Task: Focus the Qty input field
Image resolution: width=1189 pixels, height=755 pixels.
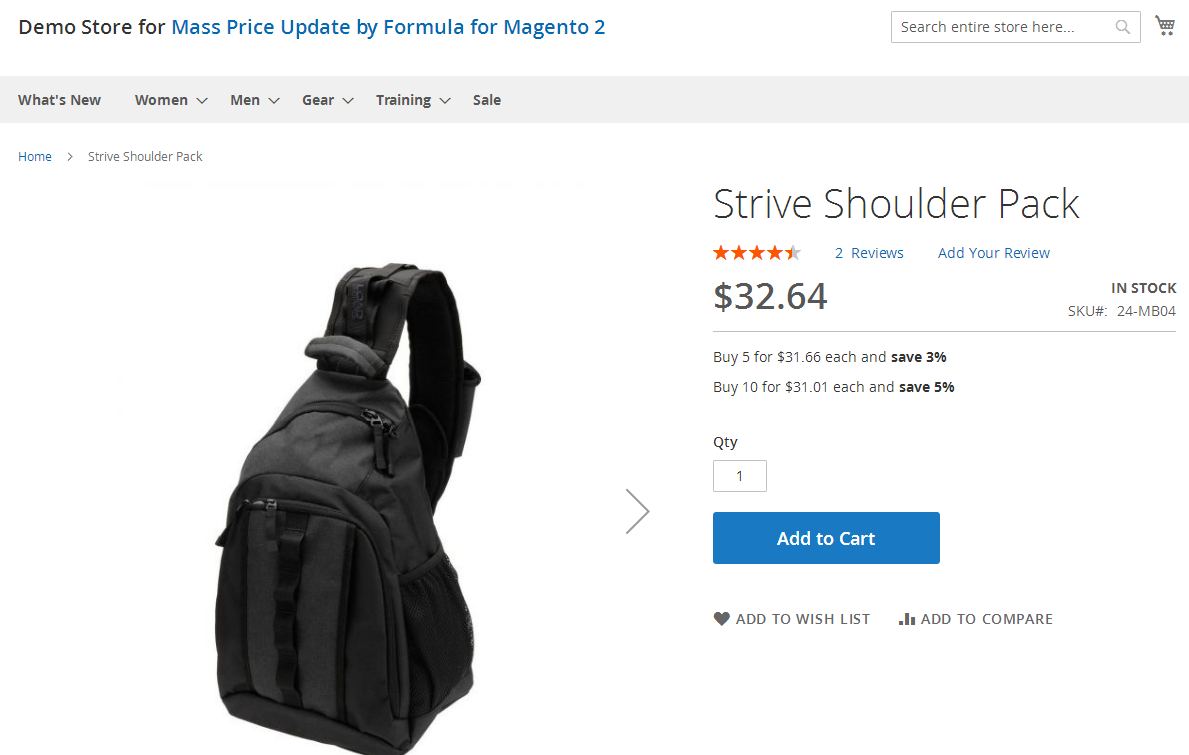Action: click(x=739, y=476)
